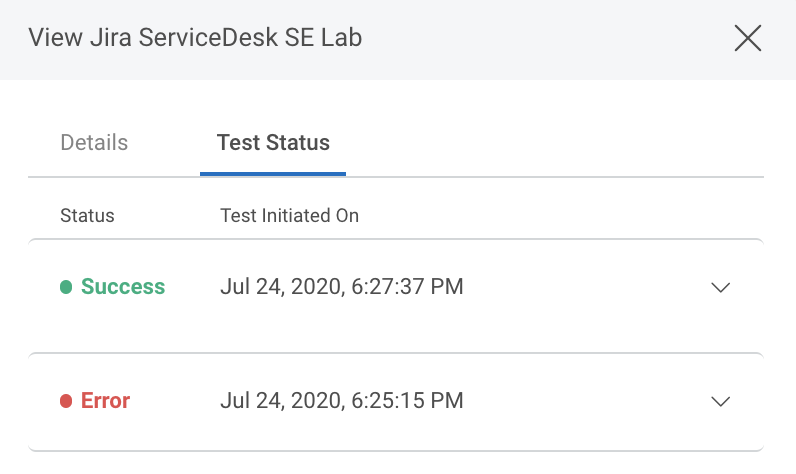
Task: Click the Status column header
Action: pos(87,216)
